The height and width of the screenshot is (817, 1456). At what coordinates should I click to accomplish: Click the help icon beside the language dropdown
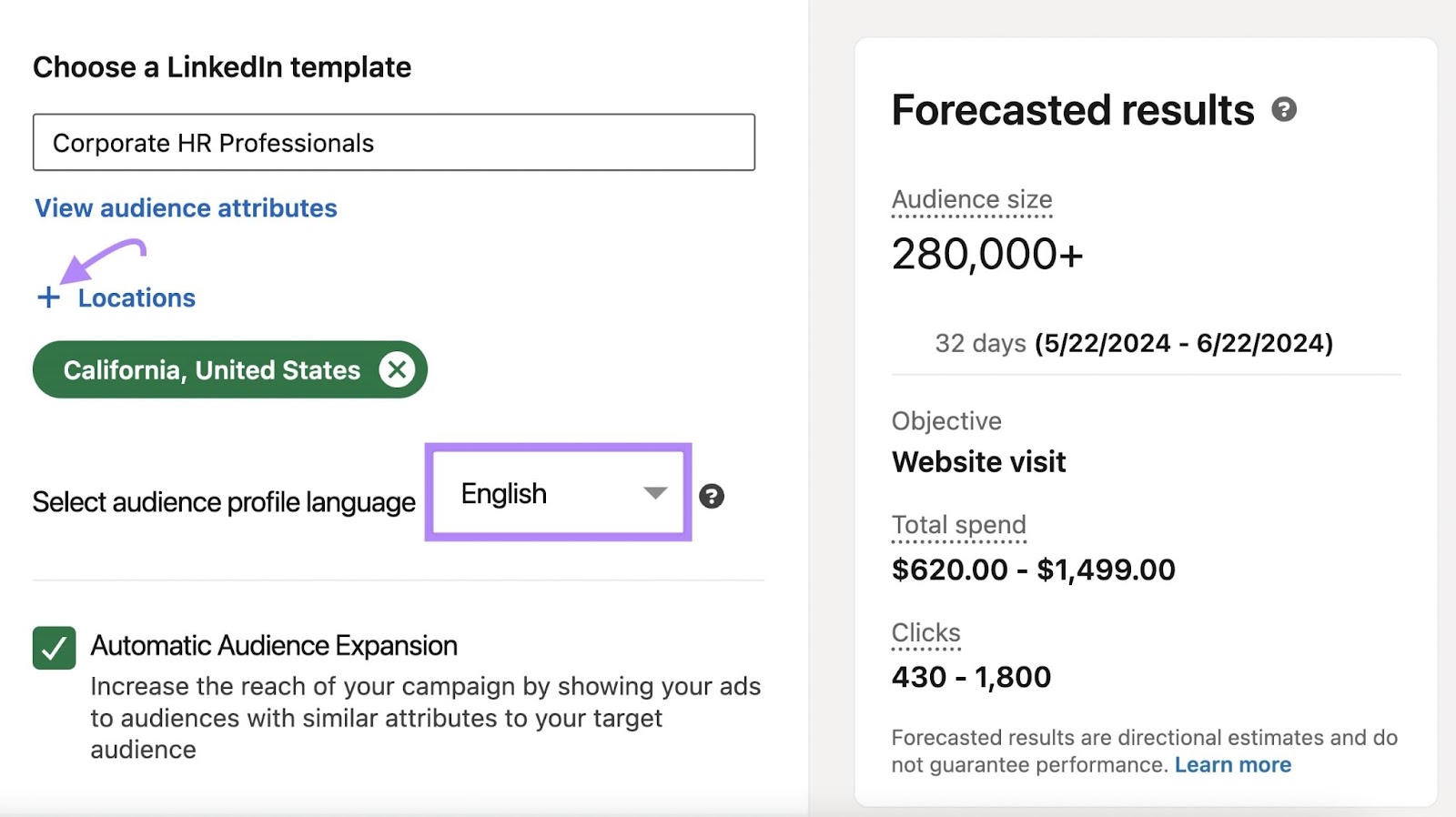[x=713, y=496]
